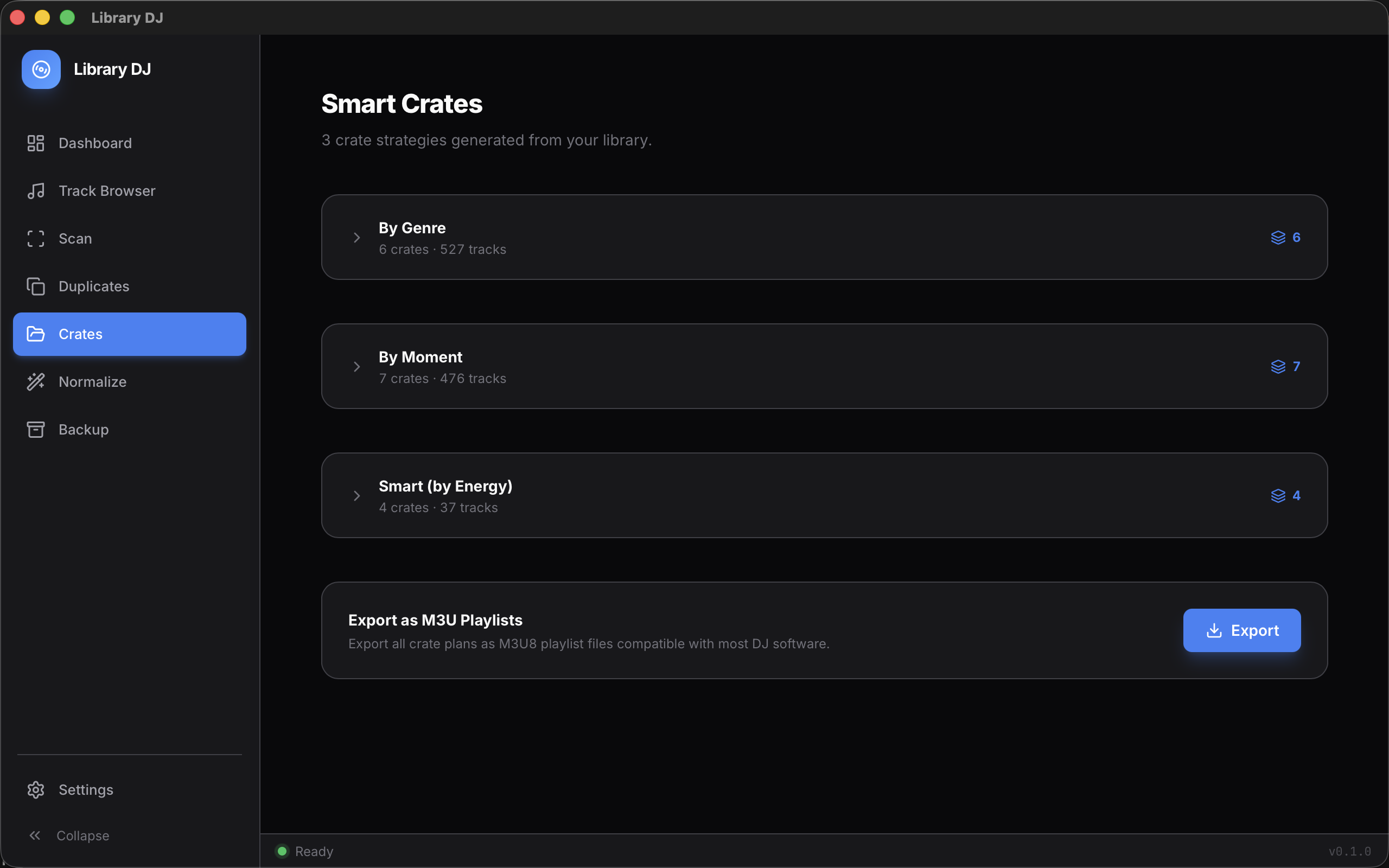Viewport: 1389px width, 868px height.
Task: Click the Track Browser music note icon
Action: (x=36, y=190)
